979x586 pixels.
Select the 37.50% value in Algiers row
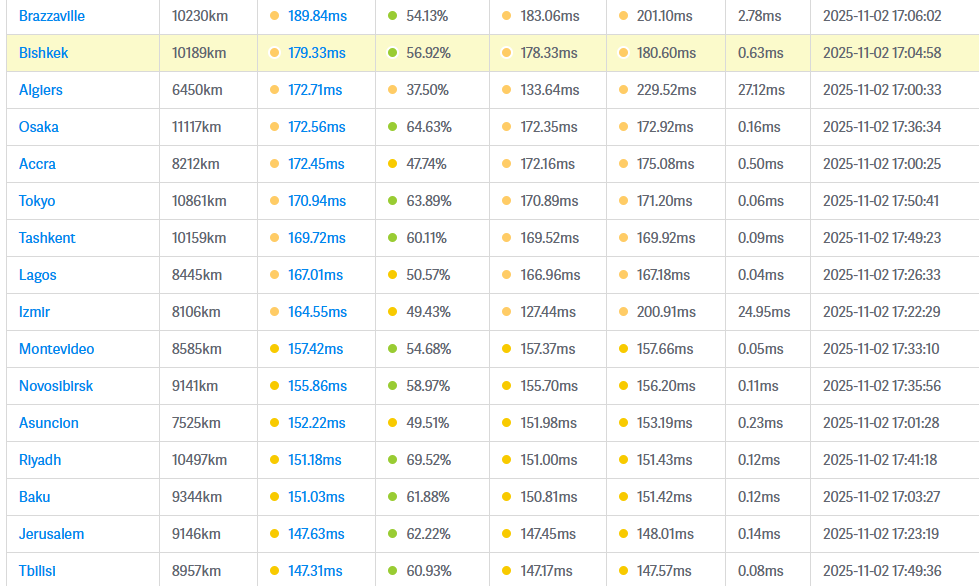coord(427,90)
